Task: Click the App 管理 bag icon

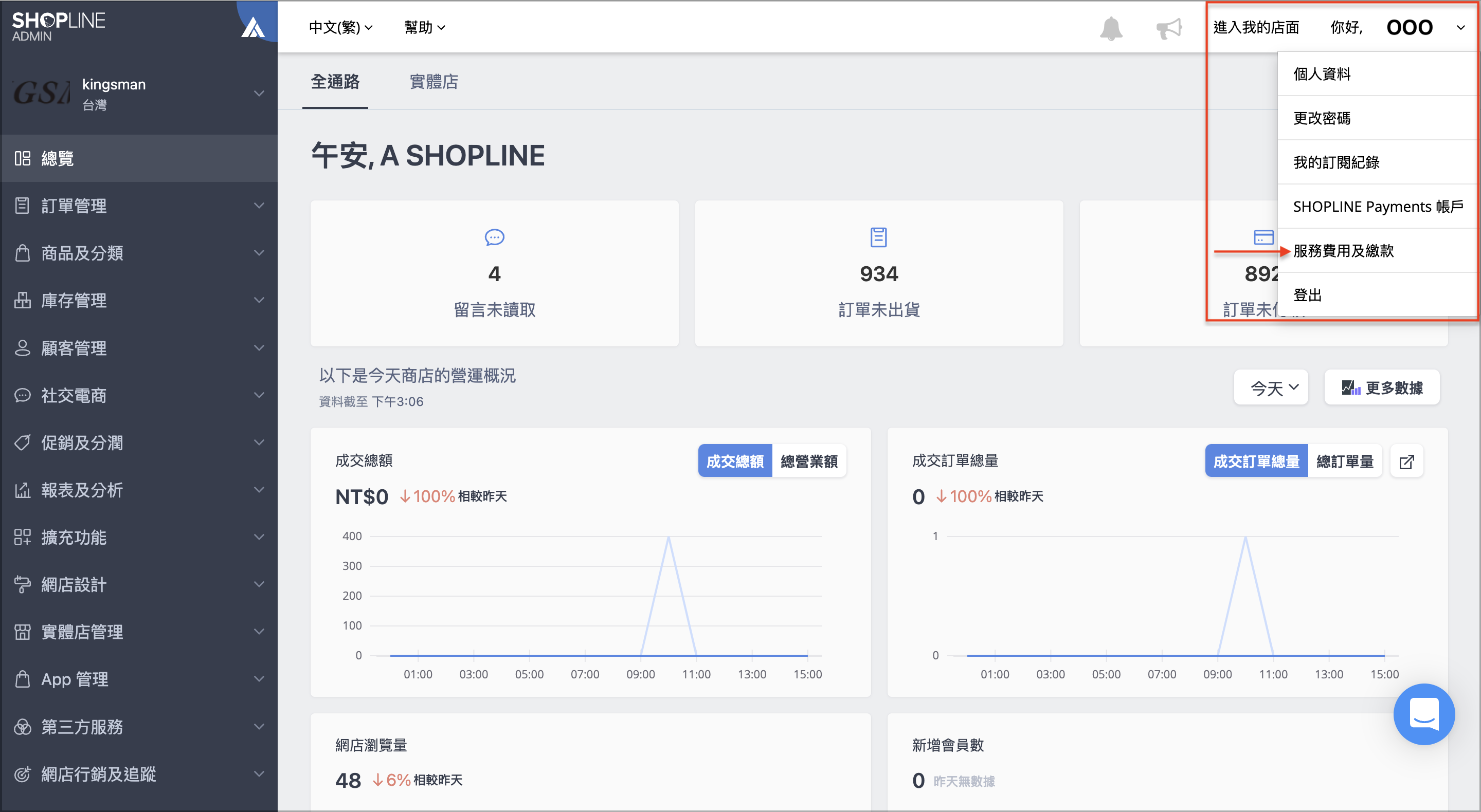Action: [23, 679]
